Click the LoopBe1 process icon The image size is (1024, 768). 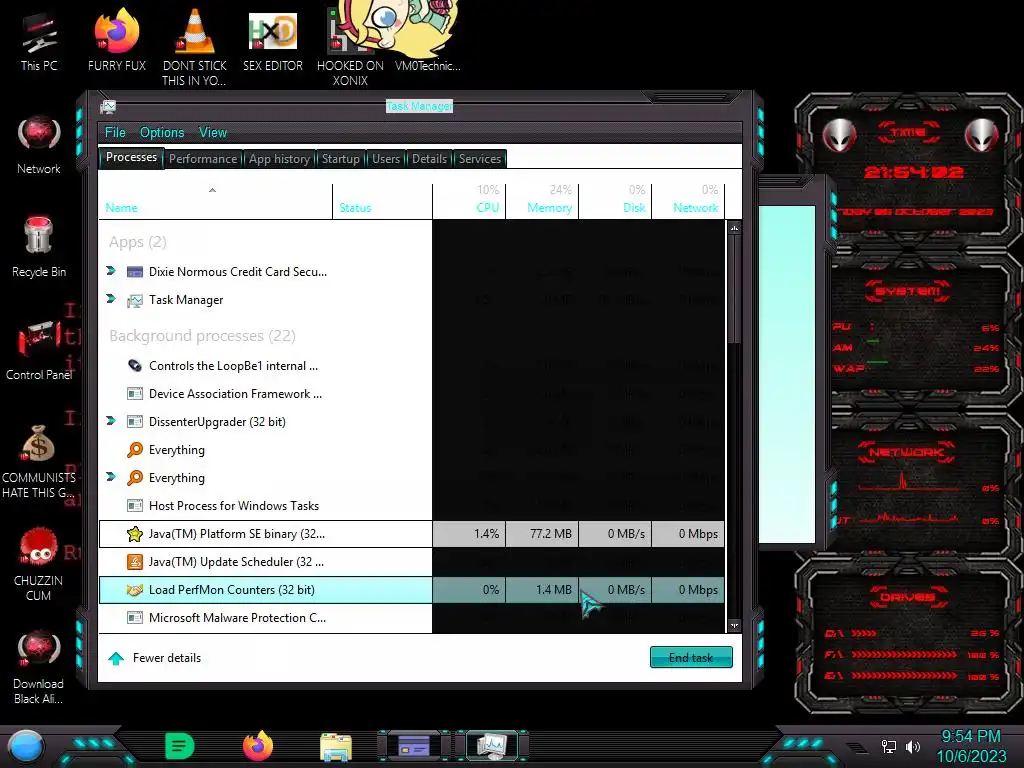(135, 366)
